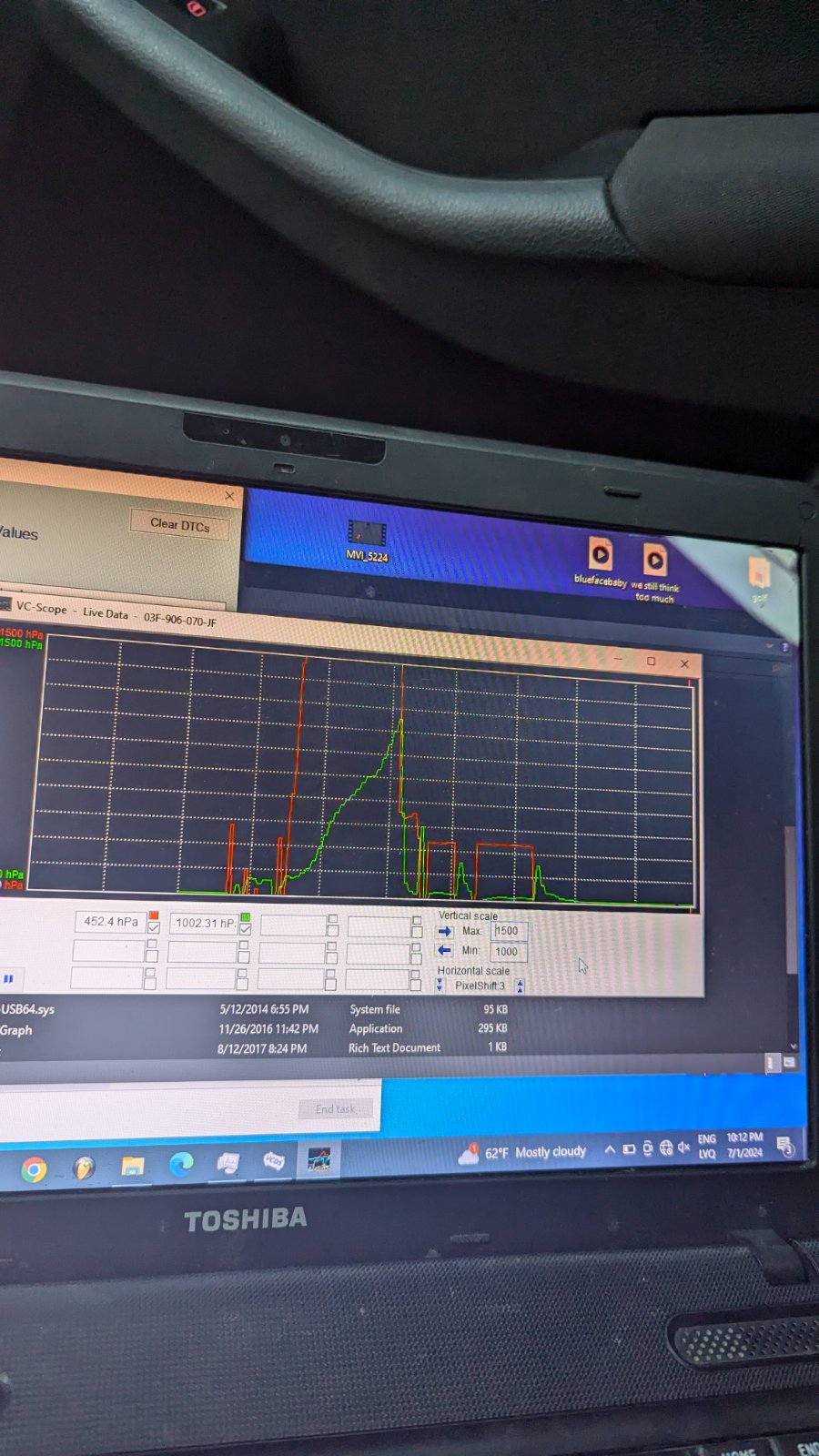Uncheck the 452.4 hPa channel checkbox
This screenshot has height=1456, width=819.
point(154,927)
